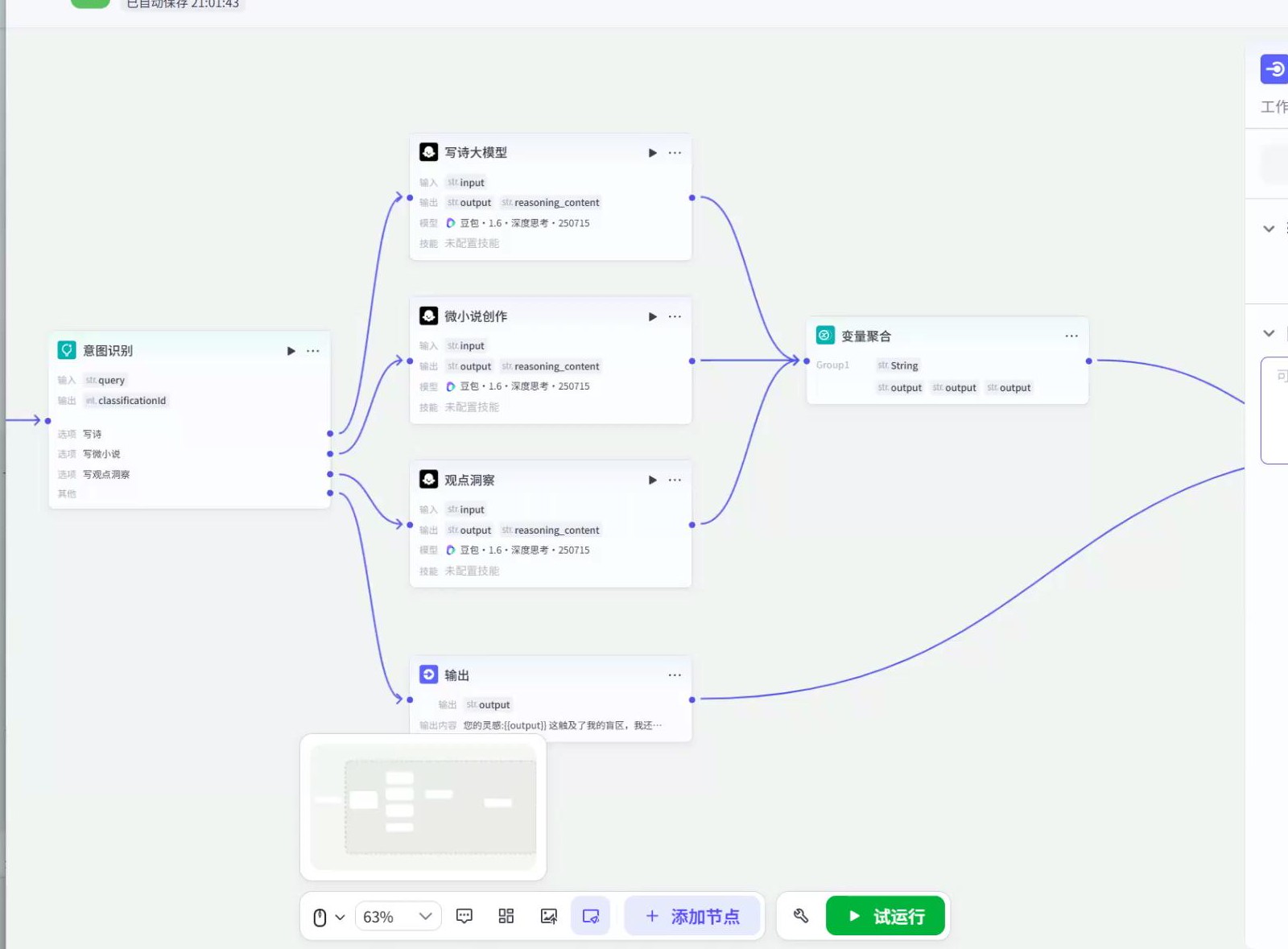Screen dimensions: 1288x949
Task: Click the classificationId output variable
Action: point(126,401)
